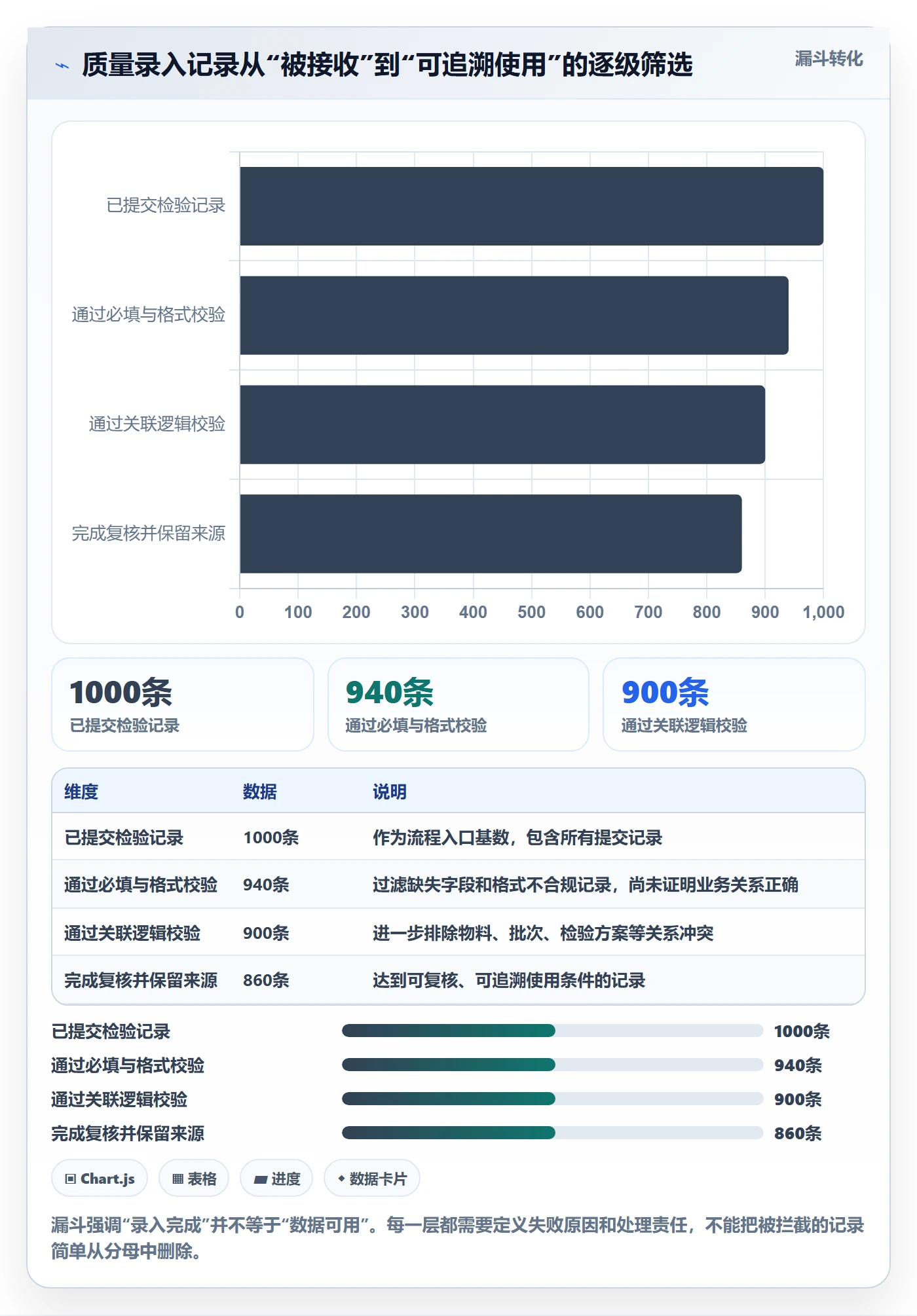Select the 表格 tag chip
Screen dimensions: 917x1316
[x=194, y=1179]
